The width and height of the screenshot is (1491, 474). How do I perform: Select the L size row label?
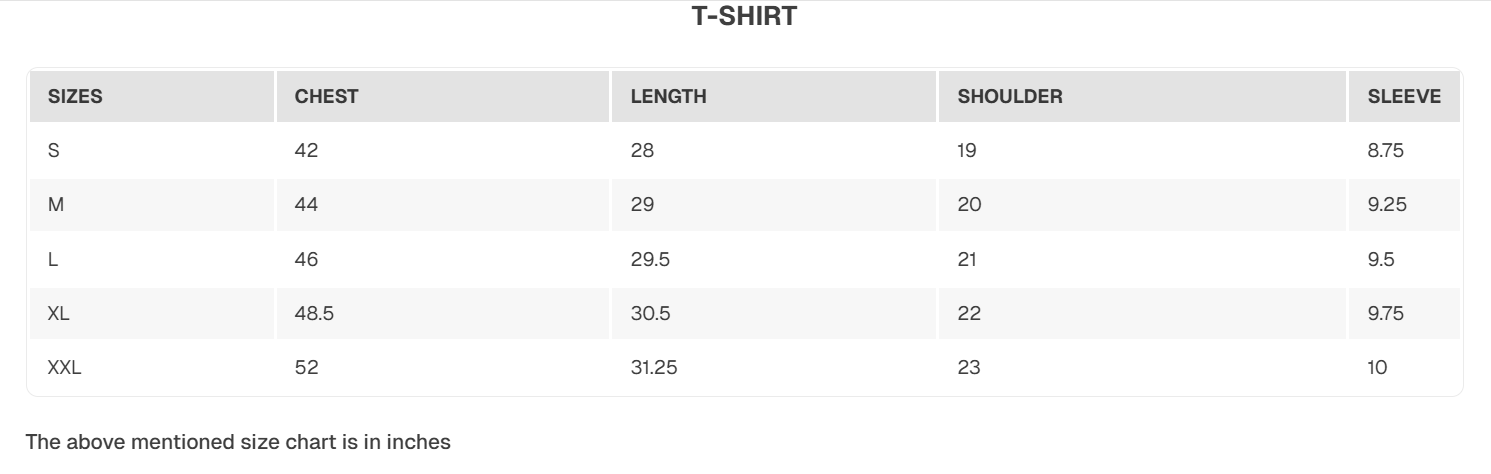click(x=53, y=260)
